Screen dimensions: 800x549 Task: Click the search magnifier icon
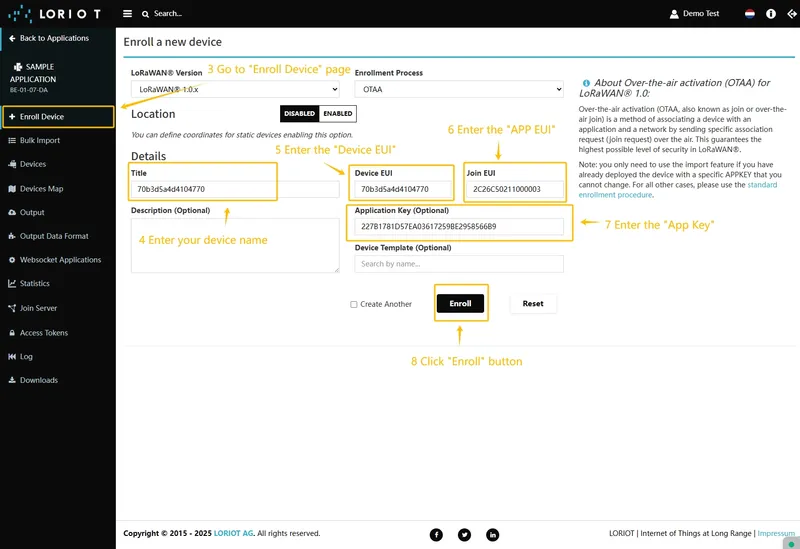click(145, 14)
